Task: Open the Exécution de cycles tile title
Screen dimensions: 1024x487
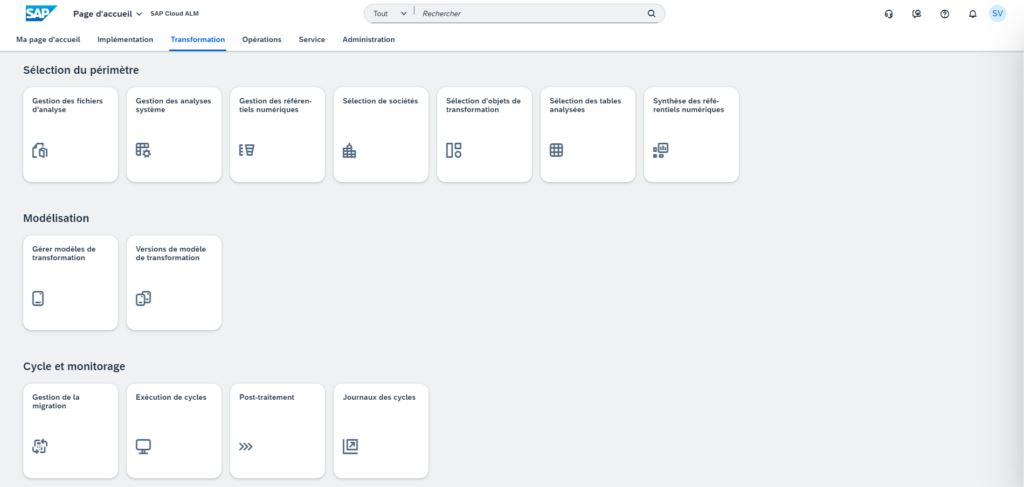Action: pos(171,397)
